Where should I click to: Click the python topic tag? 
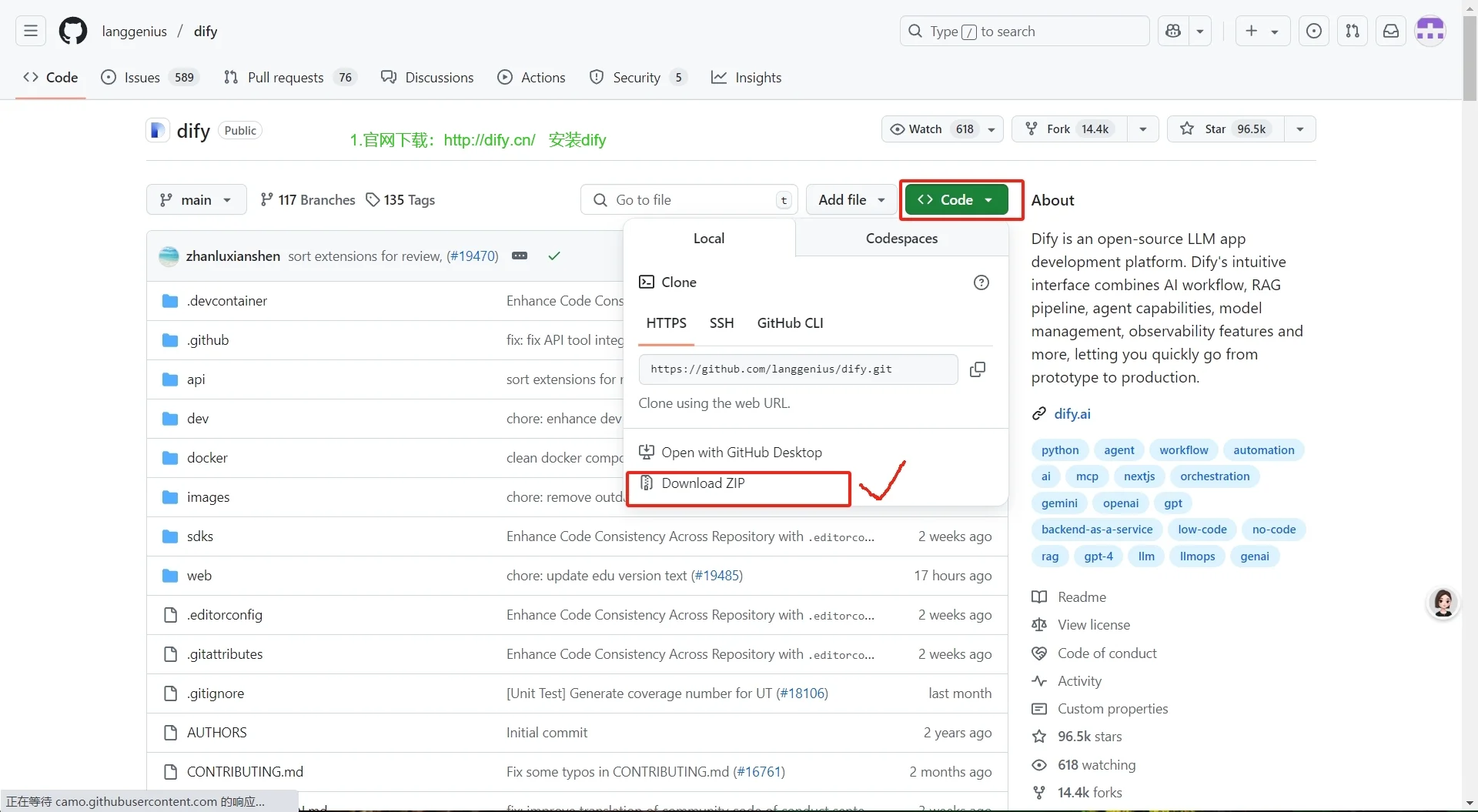point(1060,449)
